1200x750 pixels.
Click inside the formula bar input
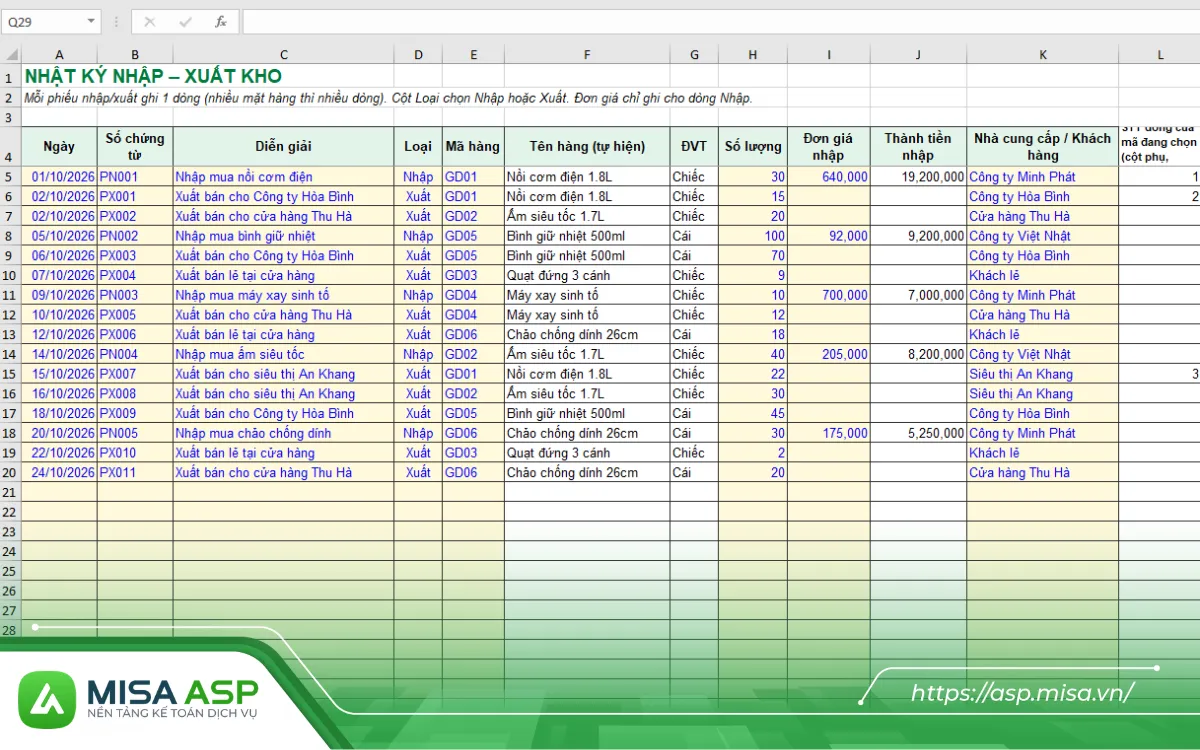tap(720, 21)
